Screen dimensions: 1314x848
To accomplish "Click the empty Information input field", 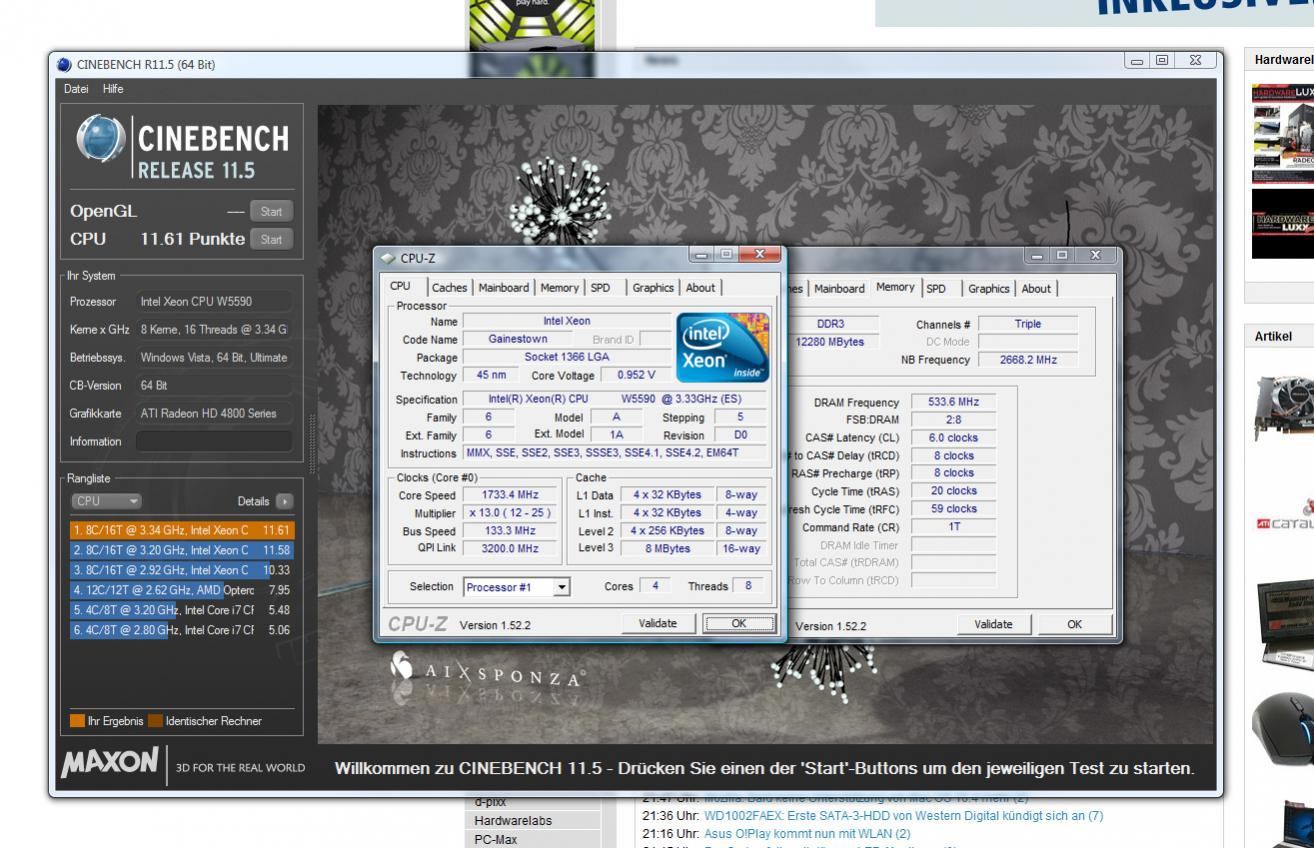I will click(x=213, y=441).
